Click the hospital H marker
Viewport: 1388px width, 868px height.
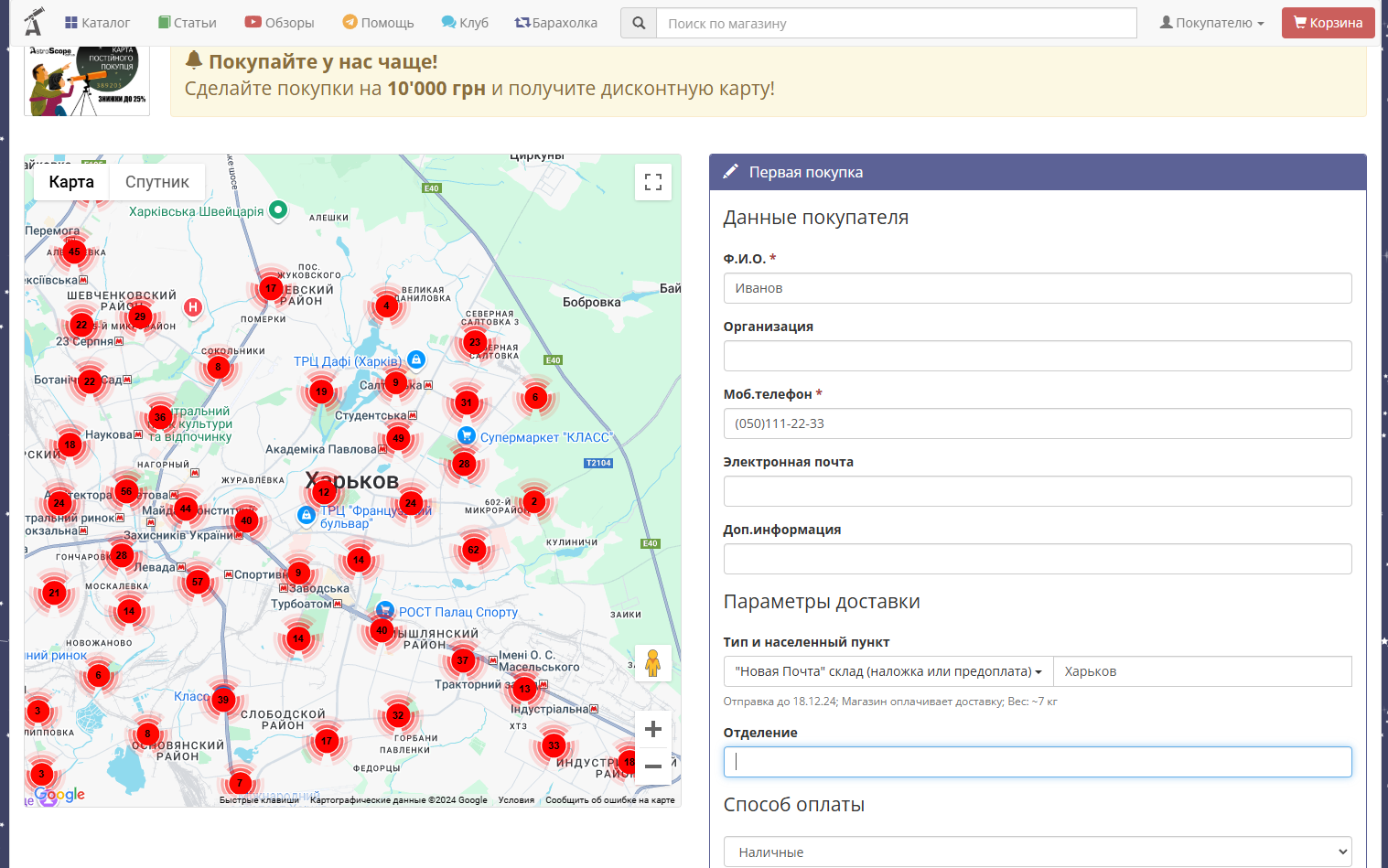pyautogui.click(x=193, y=307)
